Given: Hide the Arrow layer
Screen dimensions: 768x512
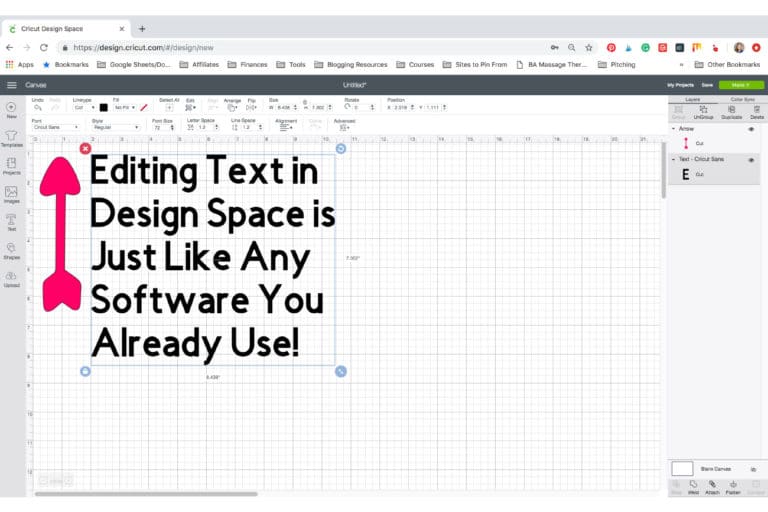Looking at the screenshot, I should click(751, 129).
